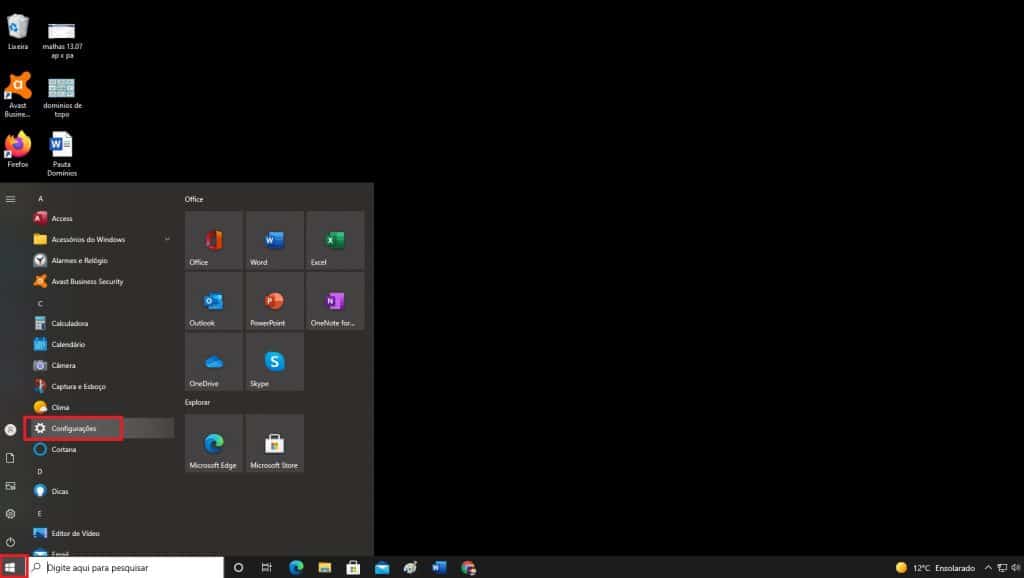This screenshot has height=578, width=1024.
Task: Select the Firefox desktop shortcut
Action: point(18,150)
